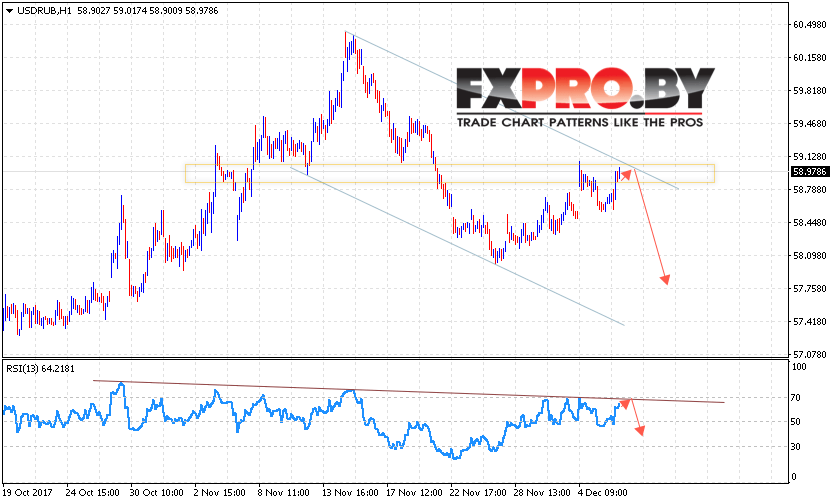Click the 2 Nov 15:00 time label
831x504 pixels.
pyautogui.click(x=220, y=493)
